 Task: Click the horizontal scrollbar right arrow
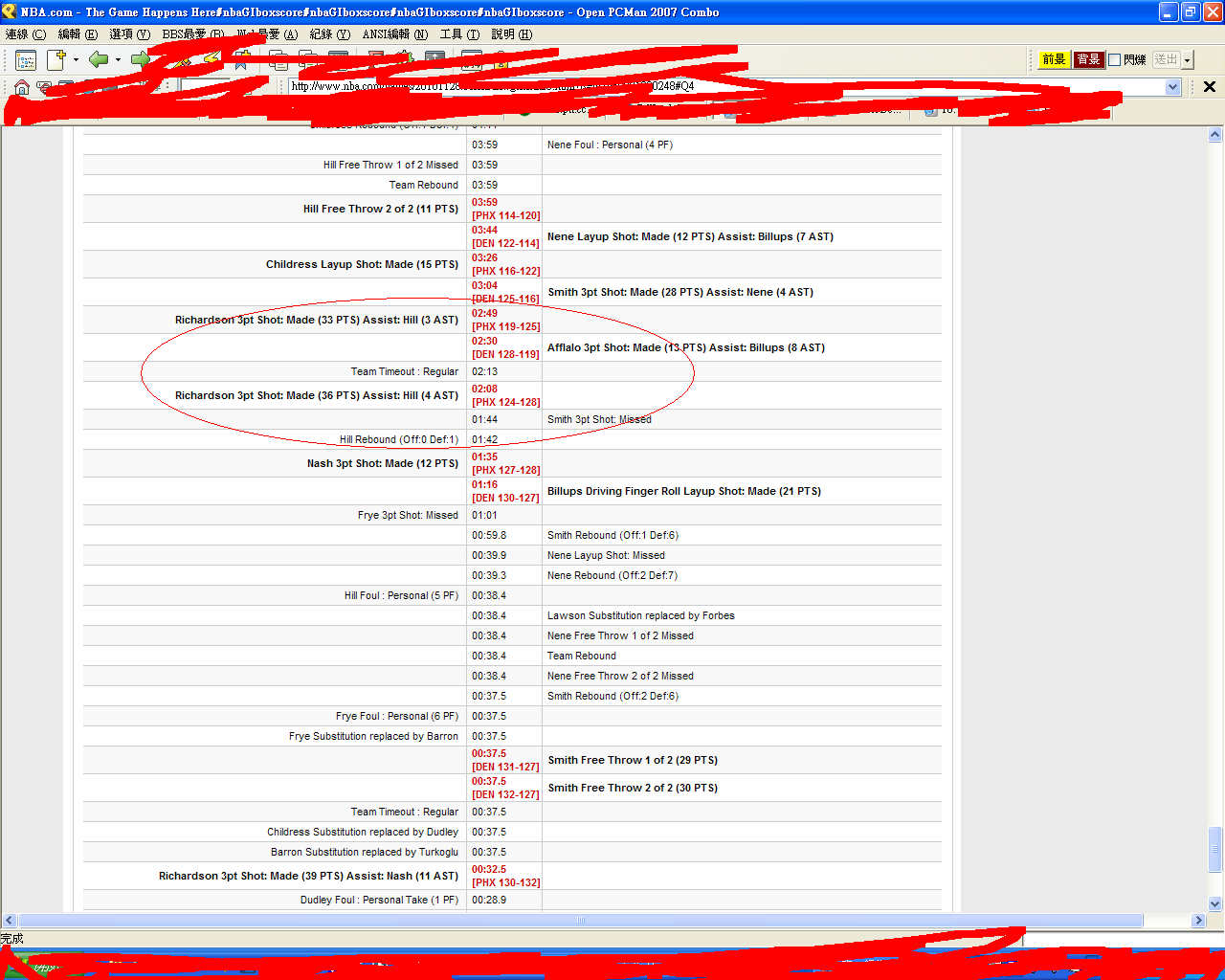coord(1198,921)
